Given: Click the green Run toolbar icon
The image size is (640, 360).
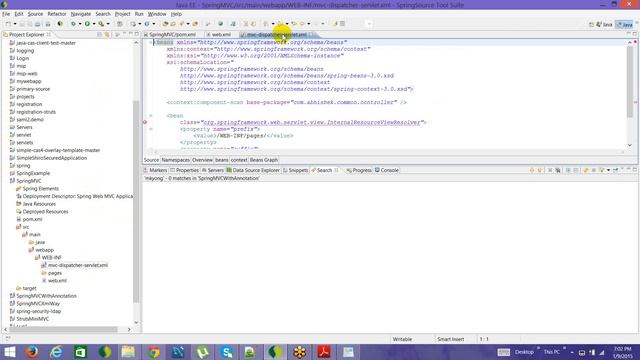Looking at the screenshot, I should click(x=87, y=24).
